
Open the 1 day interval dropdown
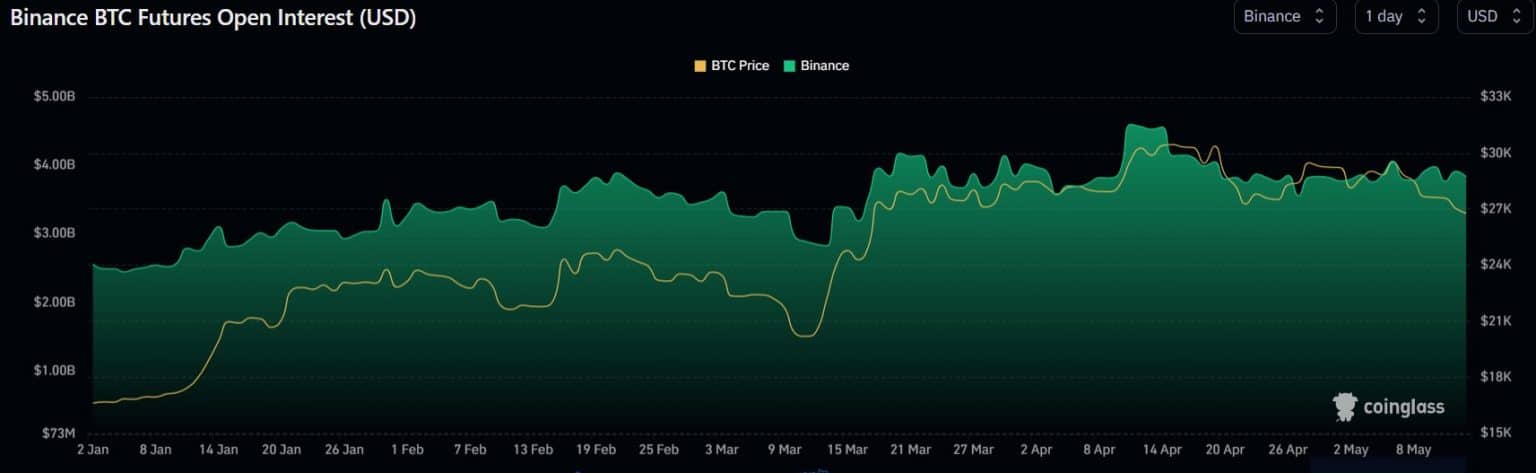pos(1396,17)
